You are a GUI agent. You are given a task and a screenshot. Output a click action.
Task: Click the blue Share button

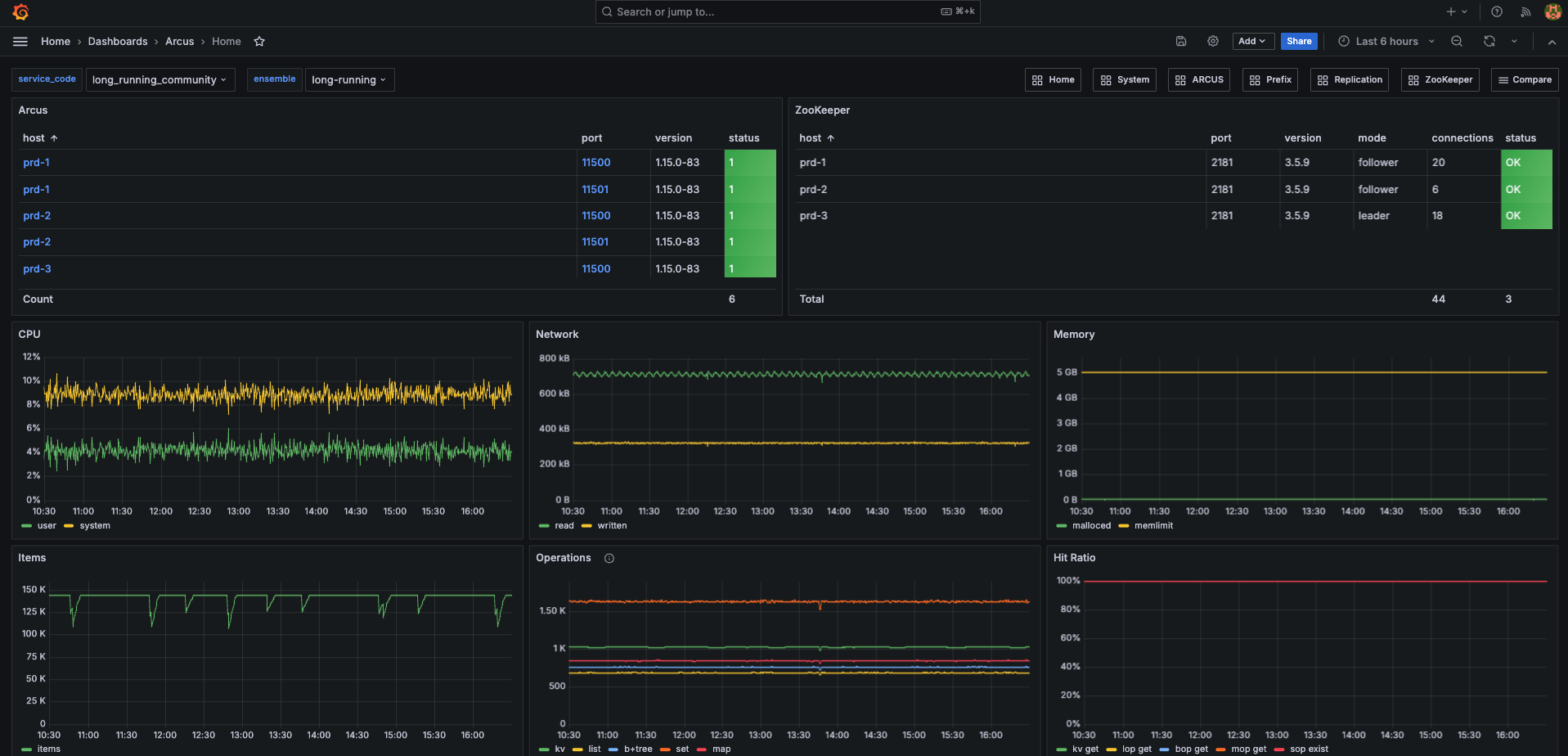point(1299,42)
